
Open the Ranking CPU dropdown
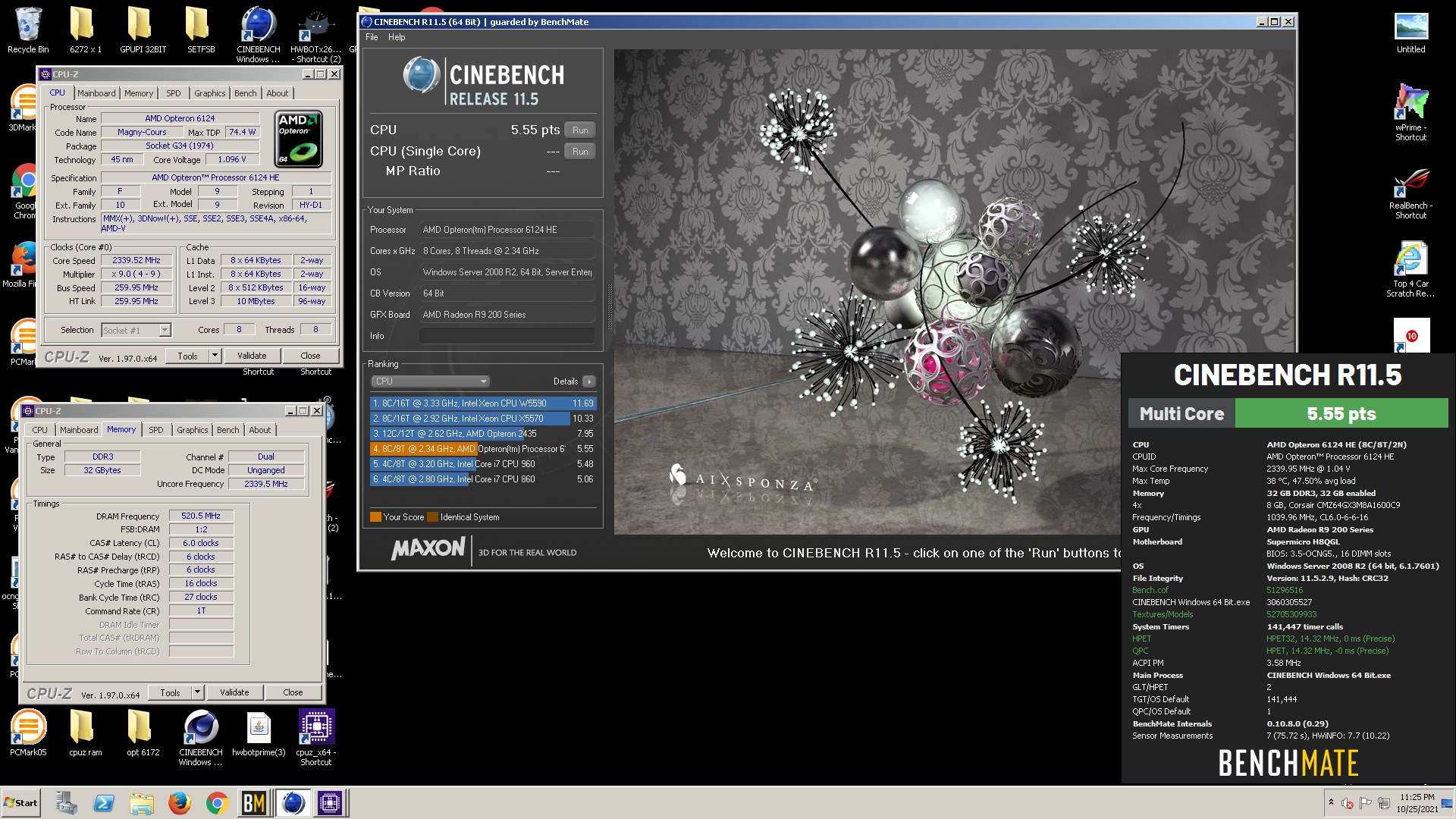(x=430, y=381)
